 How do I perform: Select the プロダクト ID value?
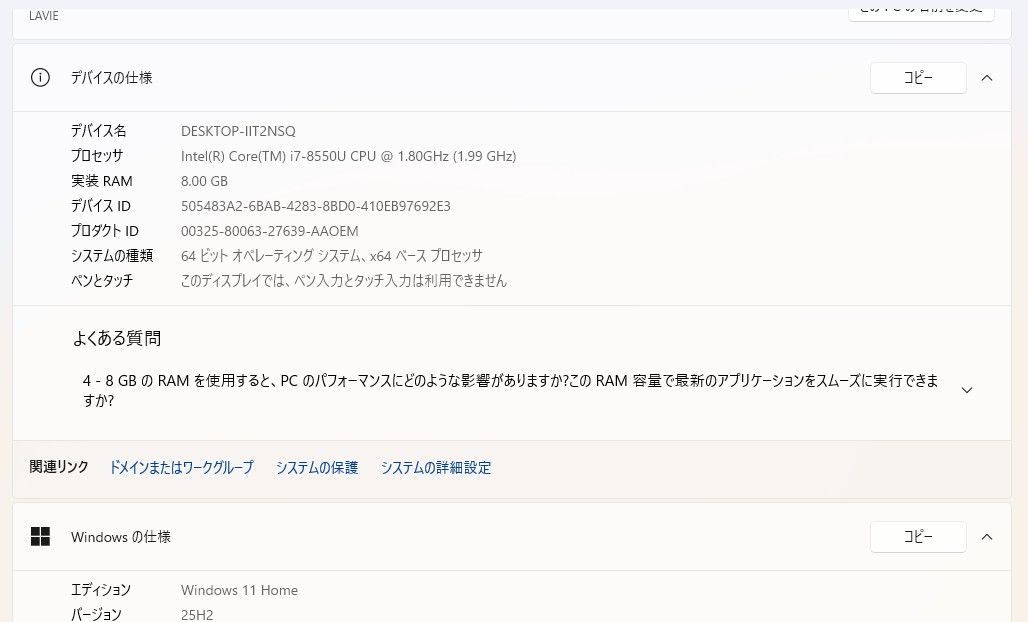pos(267,231)
